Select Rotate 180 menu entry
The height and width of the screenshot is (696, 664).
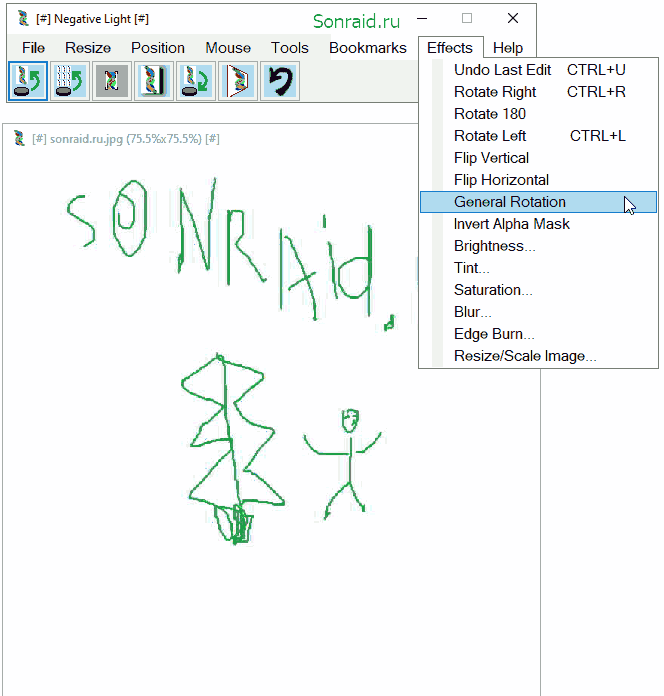[538, 114]
